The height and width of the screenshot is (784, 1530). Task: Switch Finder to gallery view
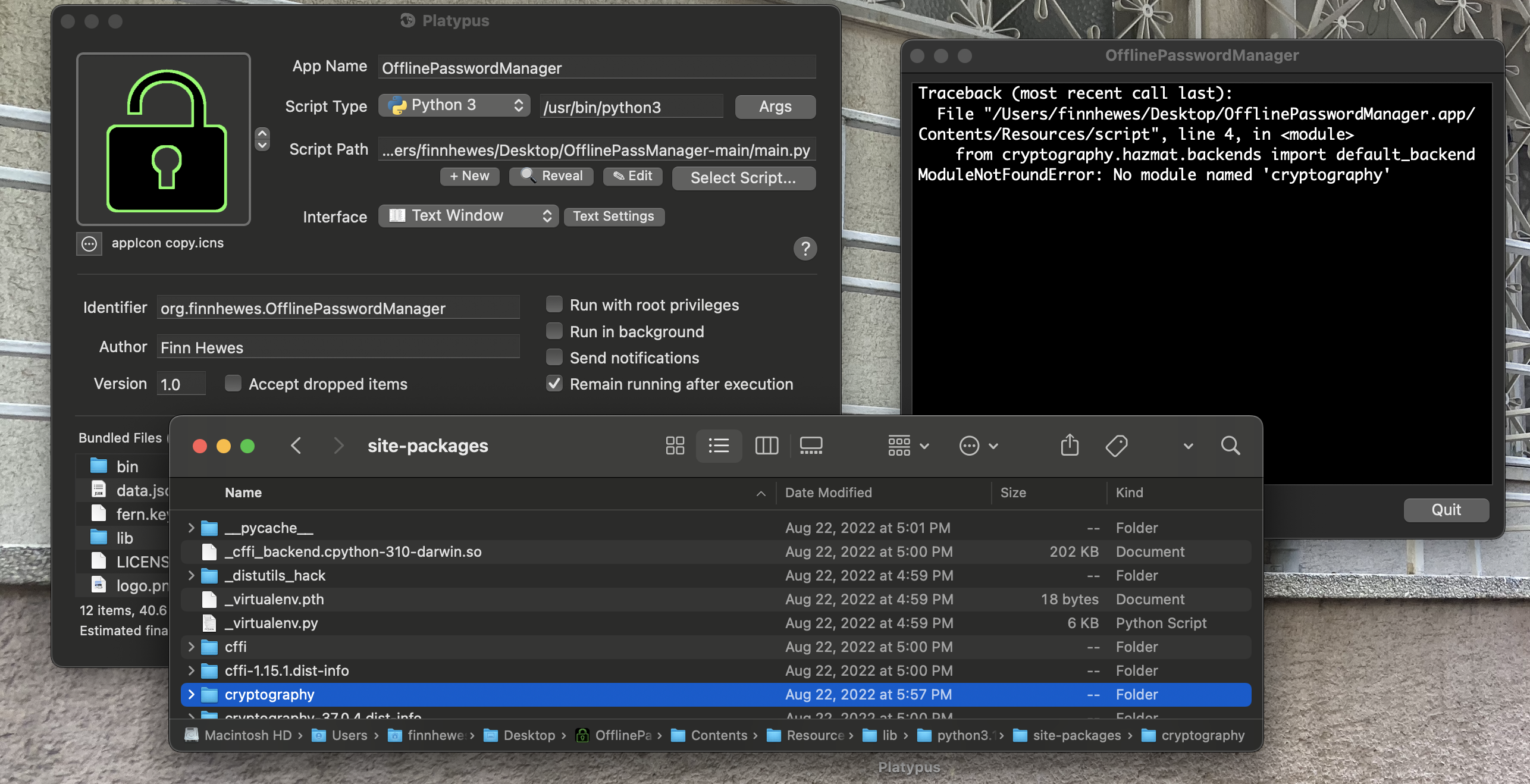click(x=810, y=446)
